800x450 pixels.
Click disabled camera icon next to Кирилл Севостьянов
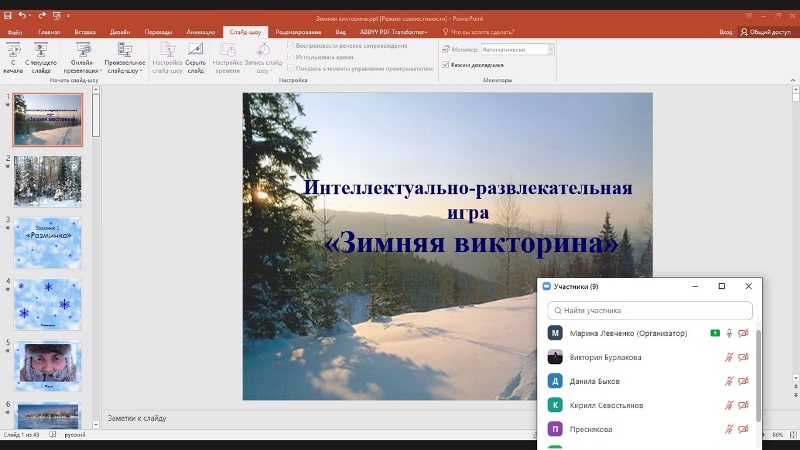click(x=743, y=405)
